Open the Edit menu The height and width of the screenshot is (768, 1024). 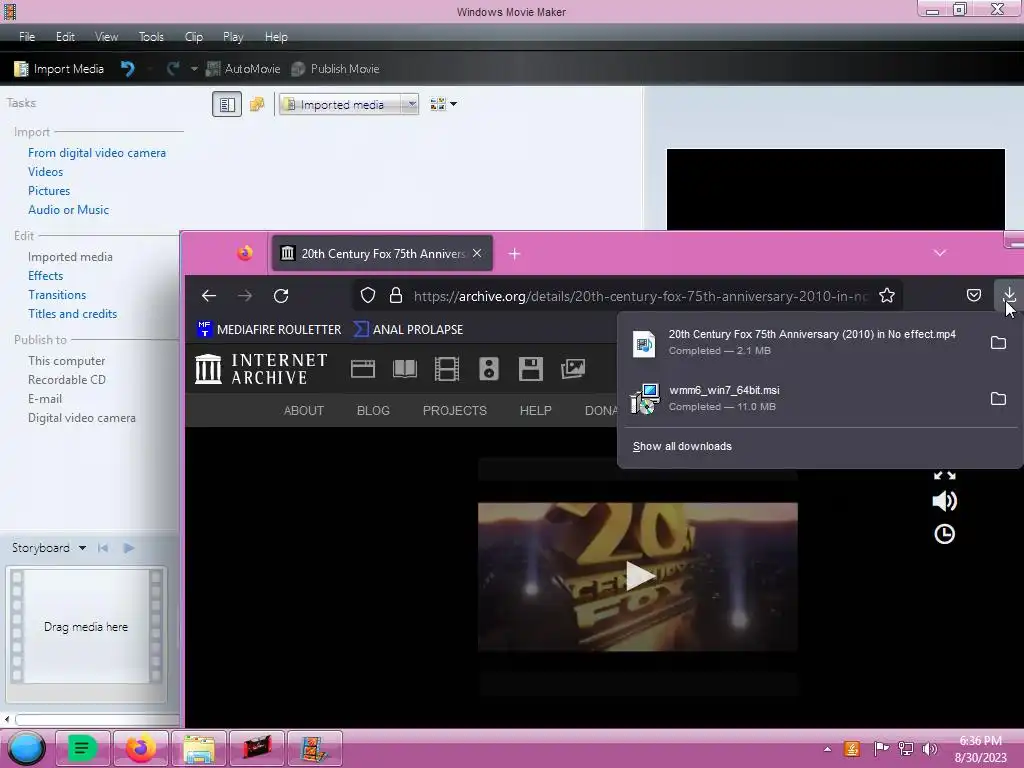[65, 37]
